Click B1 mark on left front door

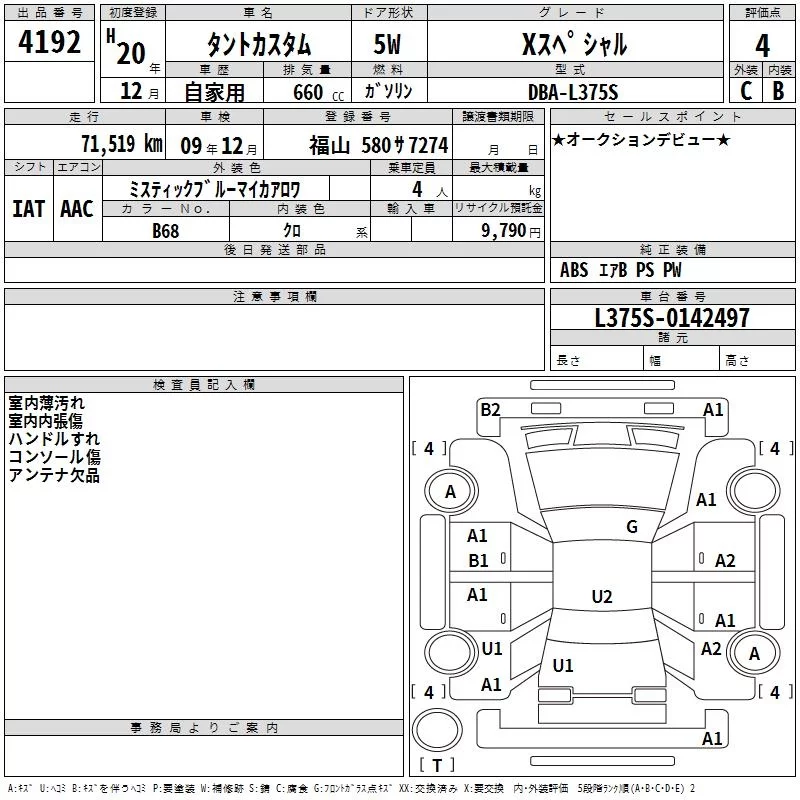pos(478,560)
